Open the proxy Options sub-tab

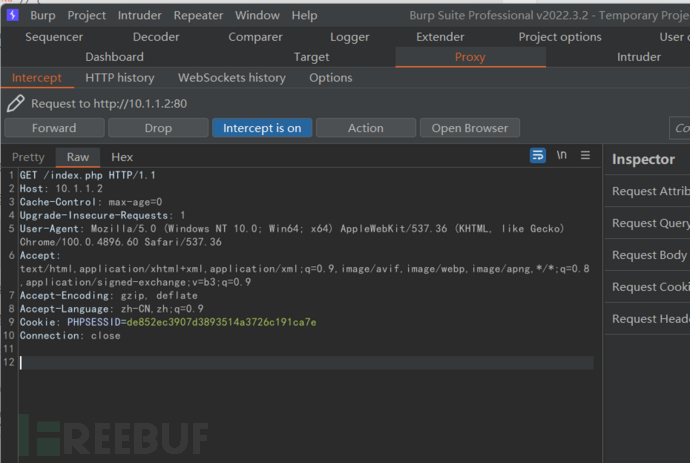330,78
